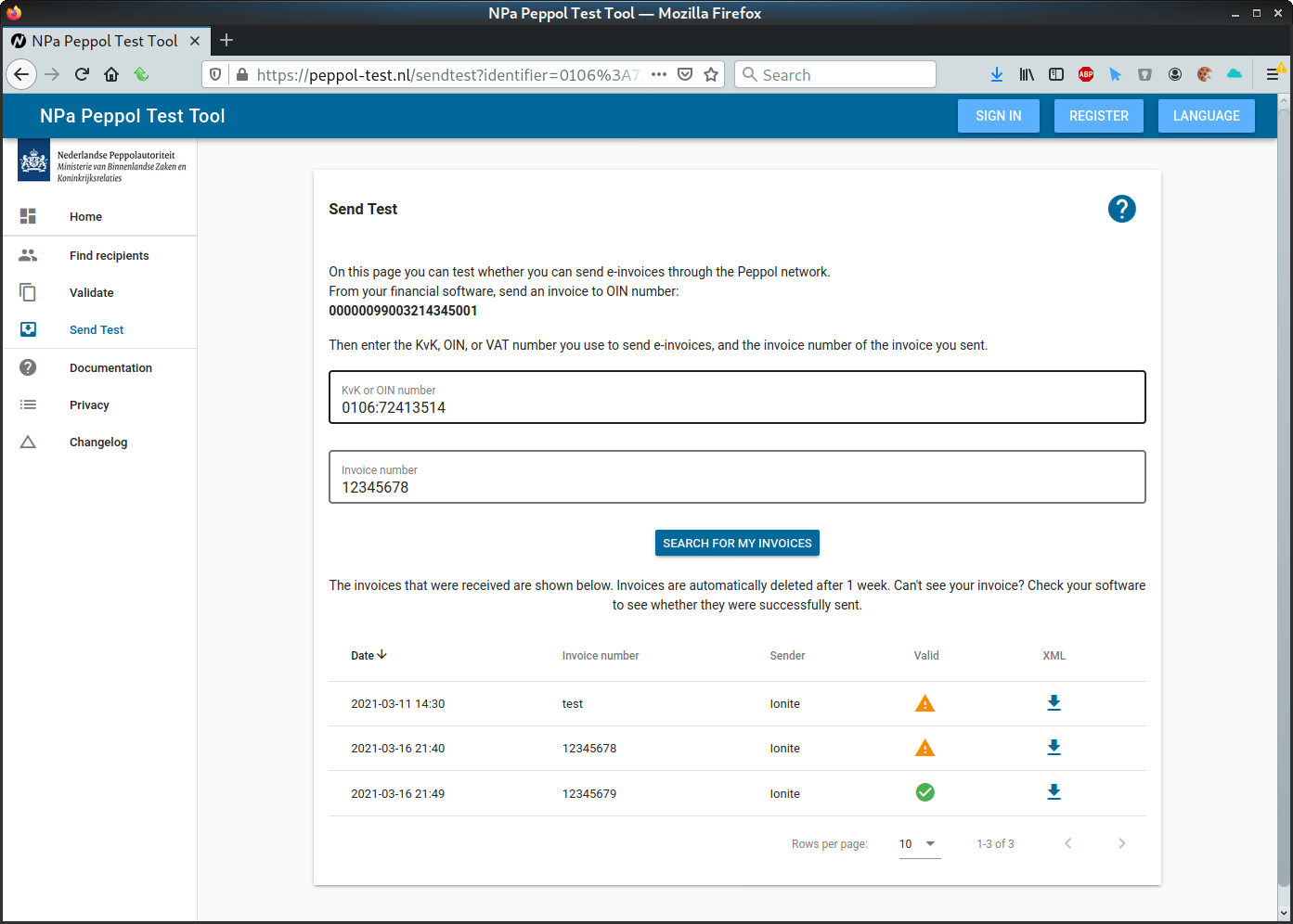Open a new browser tab
1293x924 pixels.
[x=226, y=41]
